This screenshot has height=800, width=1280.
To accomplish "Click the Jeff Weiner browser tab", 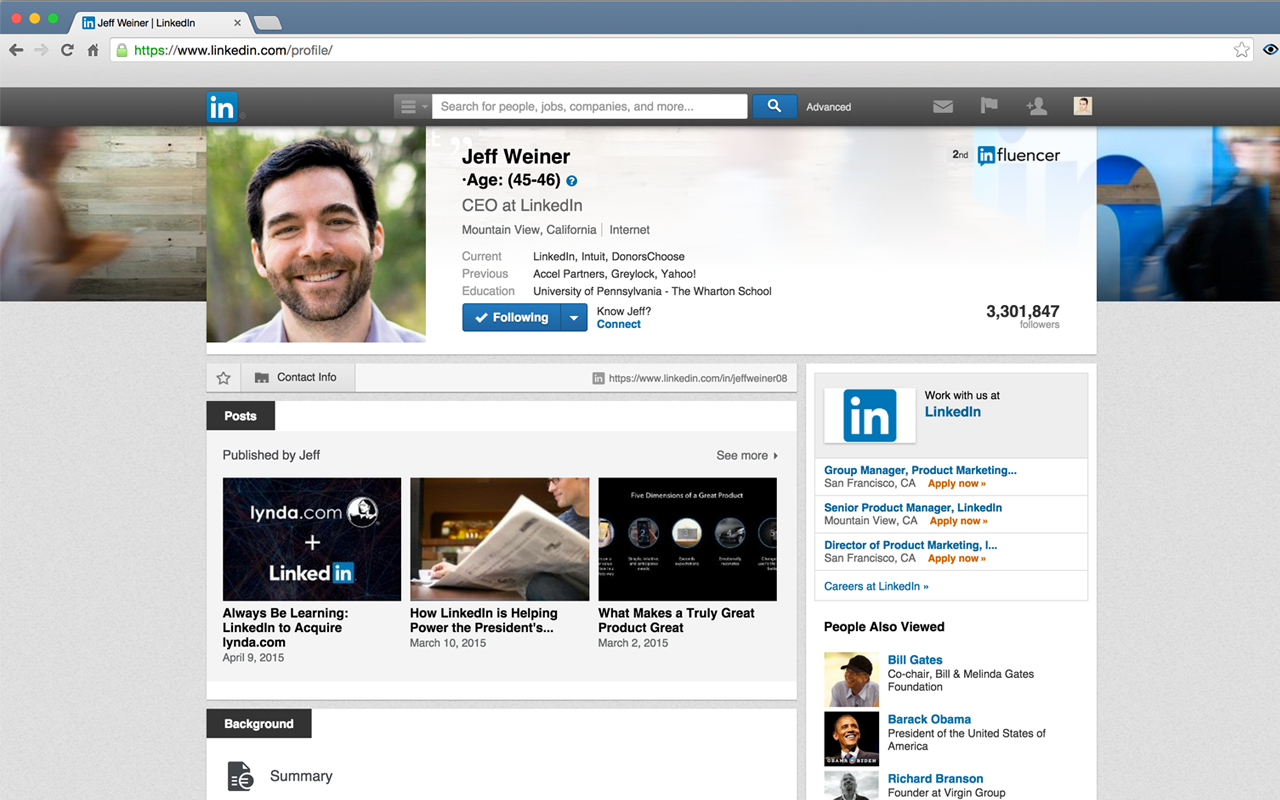I will (x=160, y=22).
